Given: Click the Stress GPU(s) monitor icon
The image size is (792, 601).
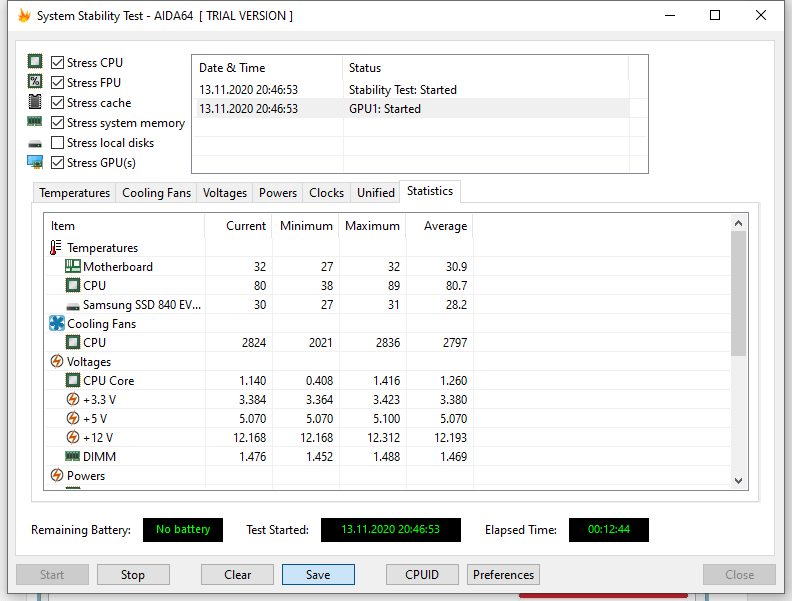Looking at the screenshot, I should 35,162.
